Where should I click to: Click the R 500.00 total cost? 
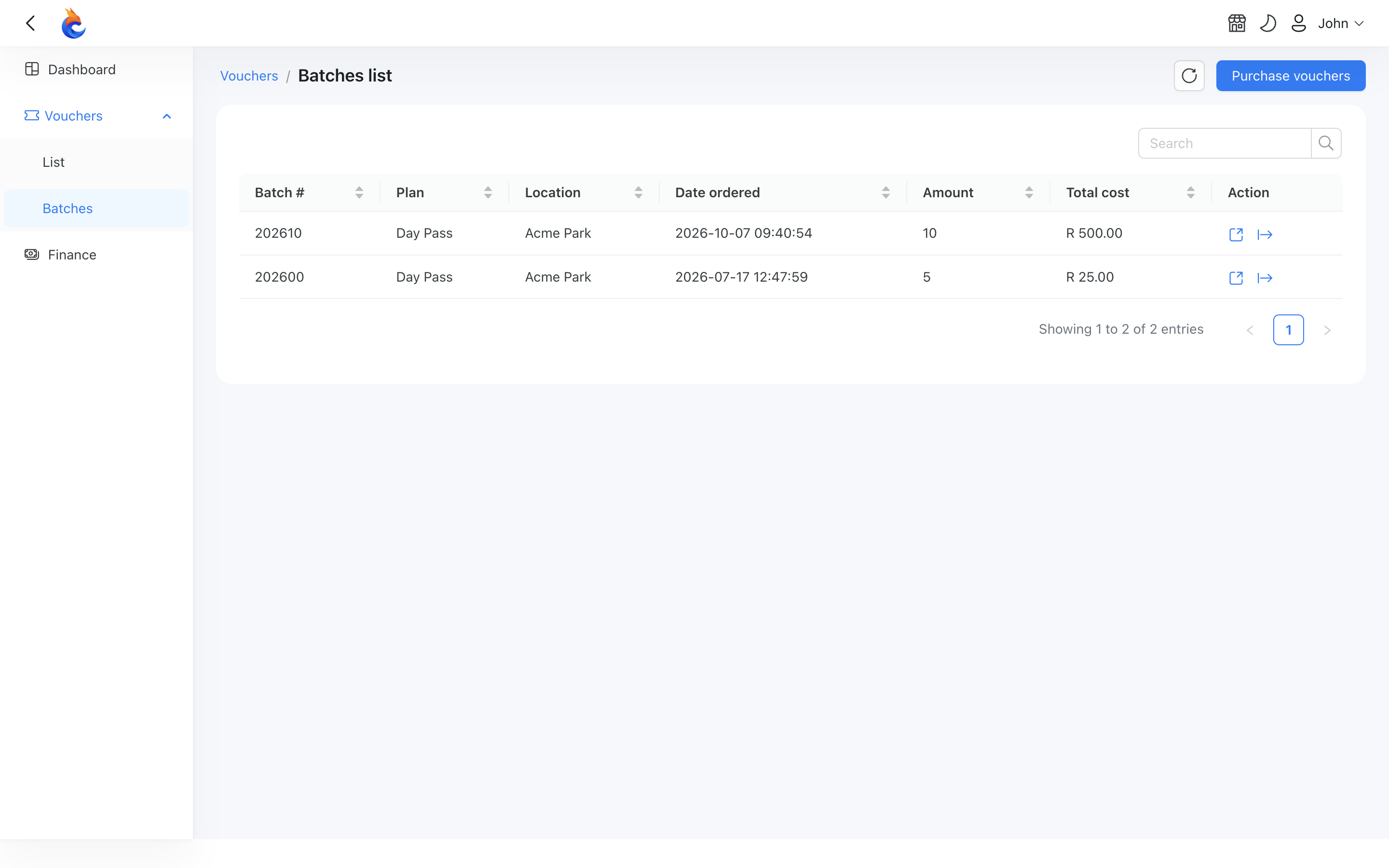1094,233
